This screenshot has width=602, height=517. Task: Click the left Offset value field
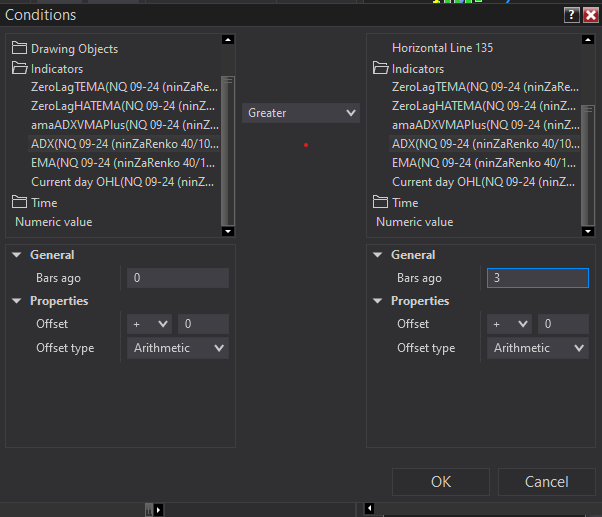(203, 324)
